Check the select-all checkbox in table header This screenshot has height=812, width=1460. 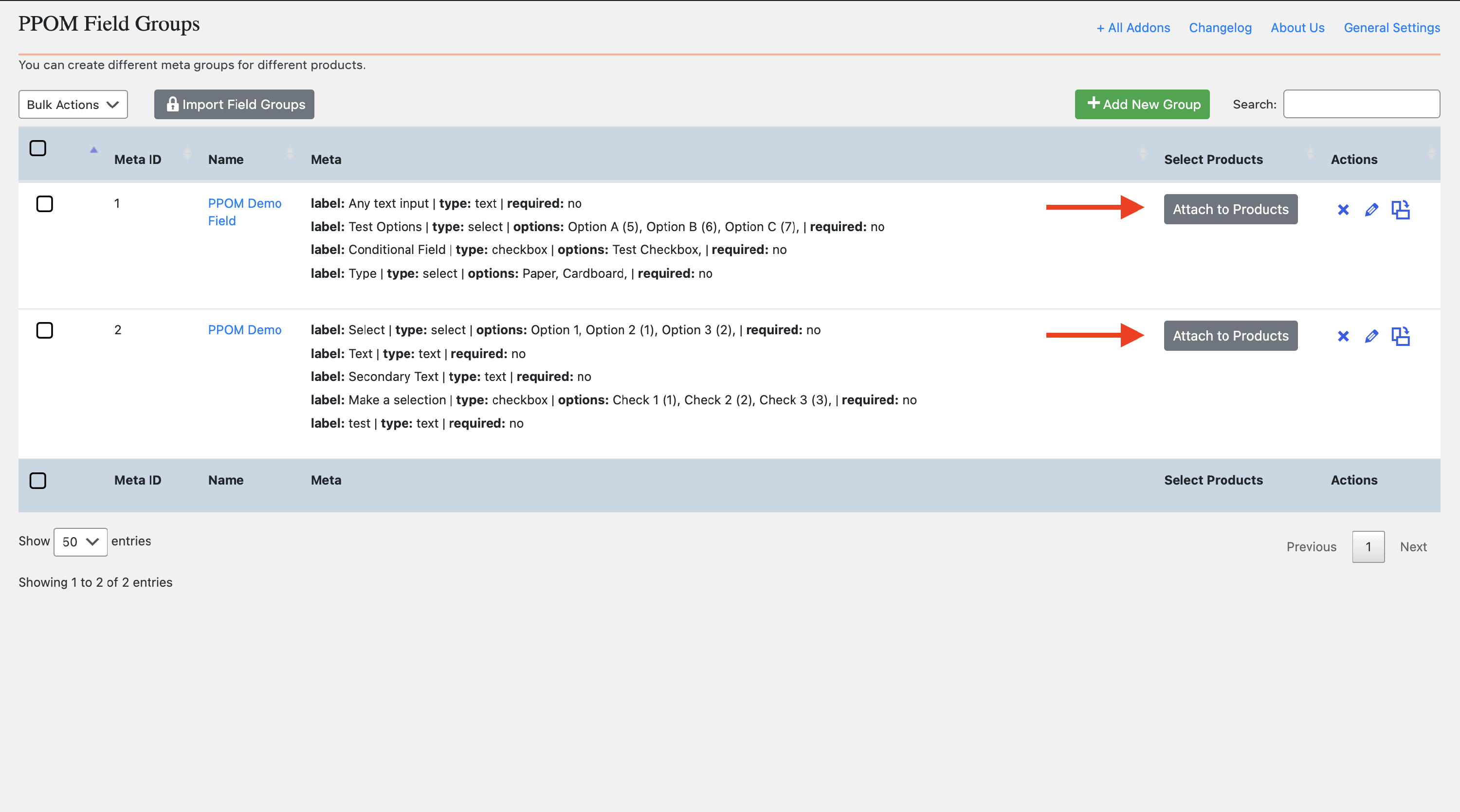pyautogui.click(x=37, y=148)
